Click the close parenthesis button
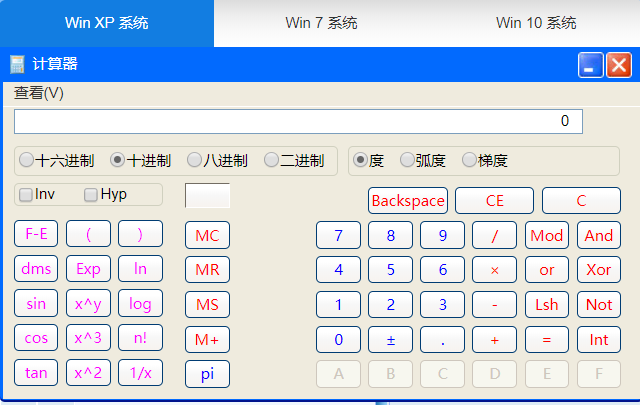Viewport: 640px width, 405px height. pyautogui.click(x=140, y=234)
